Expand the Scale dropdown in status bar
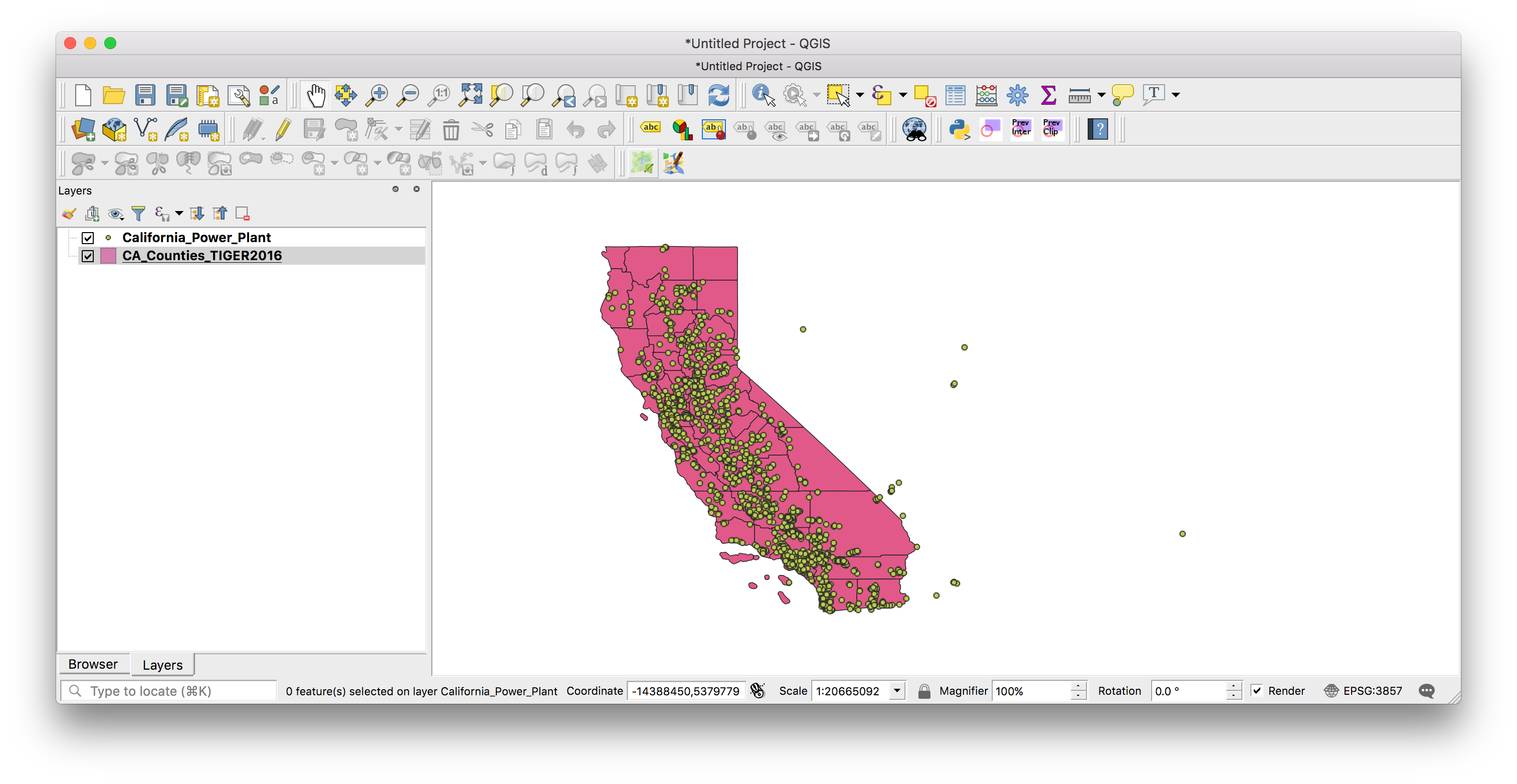This screenshot has width=1517, height=784. 900,691
